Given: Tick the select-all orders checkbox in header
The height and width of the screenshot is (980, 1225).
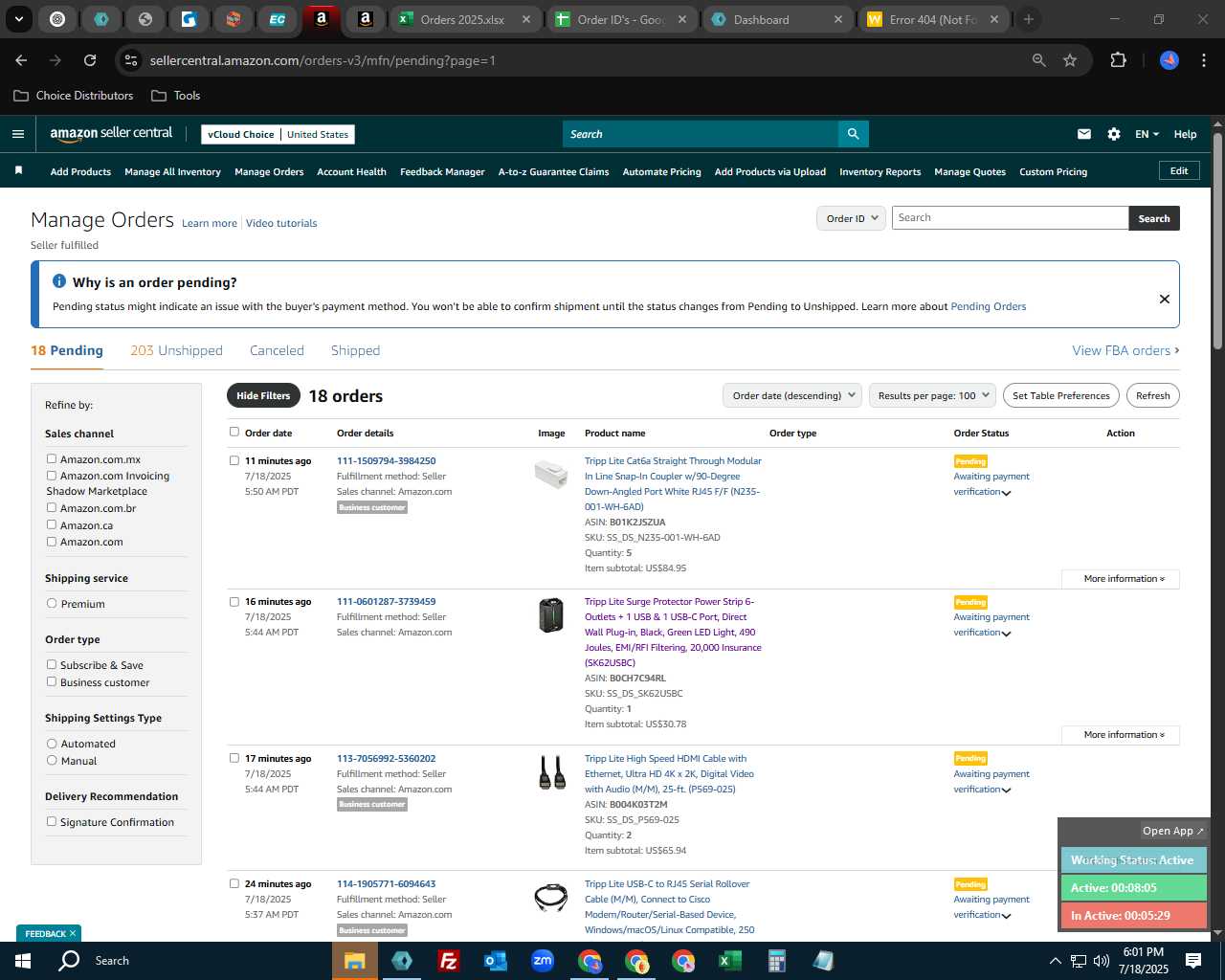Looking at the screenshot, I should point(234,432).
